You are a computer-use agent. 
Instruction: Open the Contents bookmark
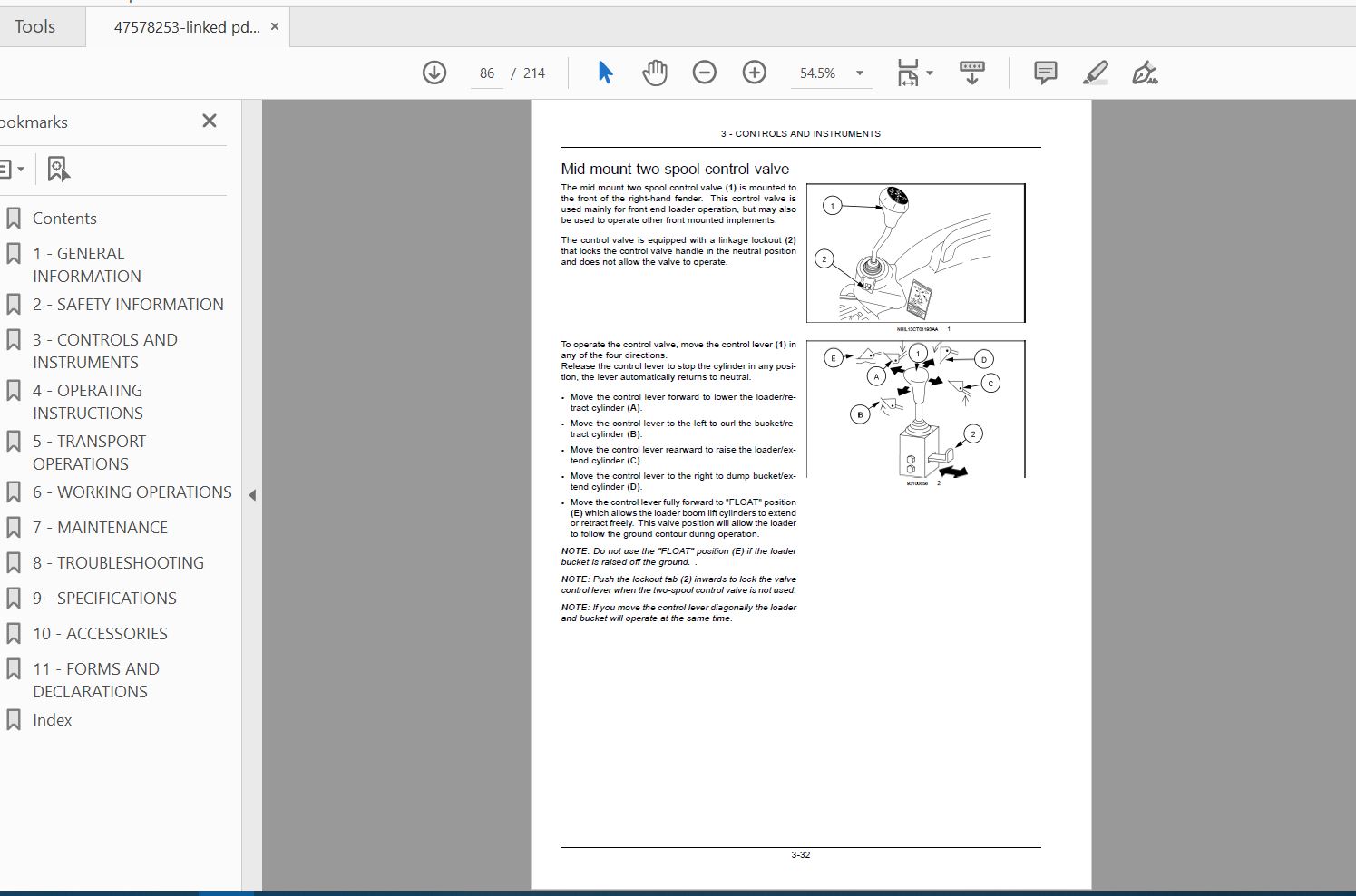(x=64, y=219)
